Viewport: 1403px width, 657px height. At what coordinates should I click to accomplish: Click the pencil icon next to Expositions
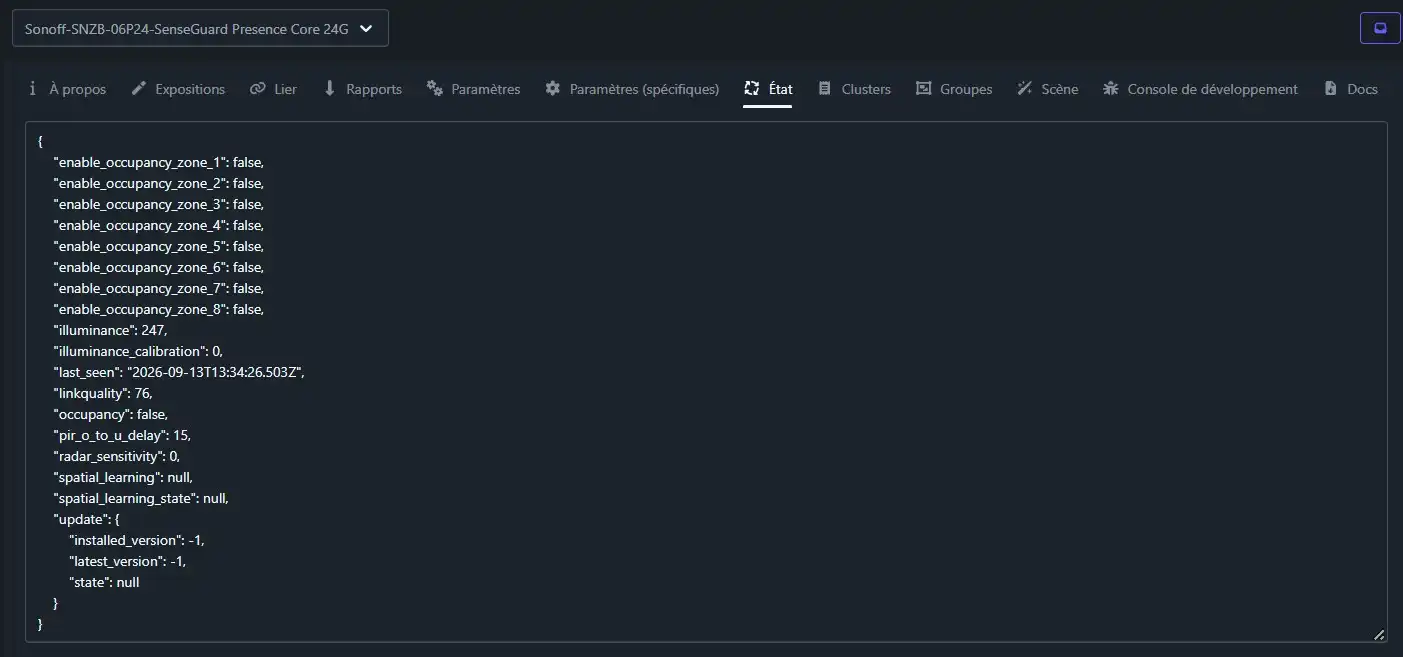[x=139, y=89]
